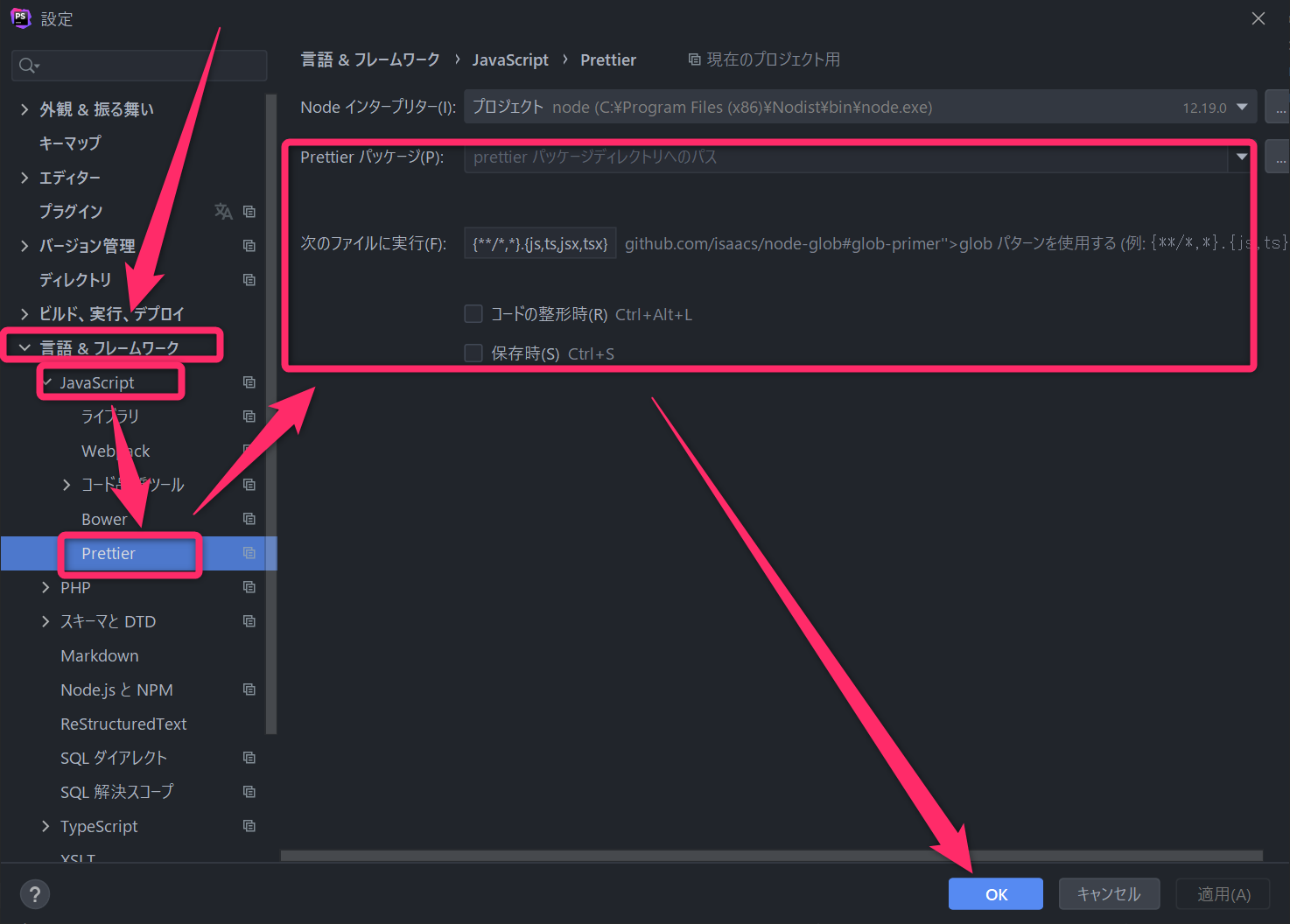Viewport: 1290px width, 924px height.
Task: Expand the PHP tree node
Action: click(46, 587)
